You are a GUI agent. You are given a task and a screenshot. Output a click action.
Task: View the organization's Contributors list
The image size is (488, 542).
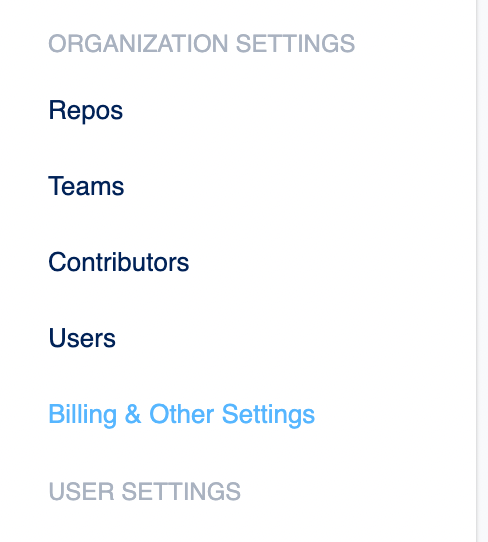[x=119, y=262]
